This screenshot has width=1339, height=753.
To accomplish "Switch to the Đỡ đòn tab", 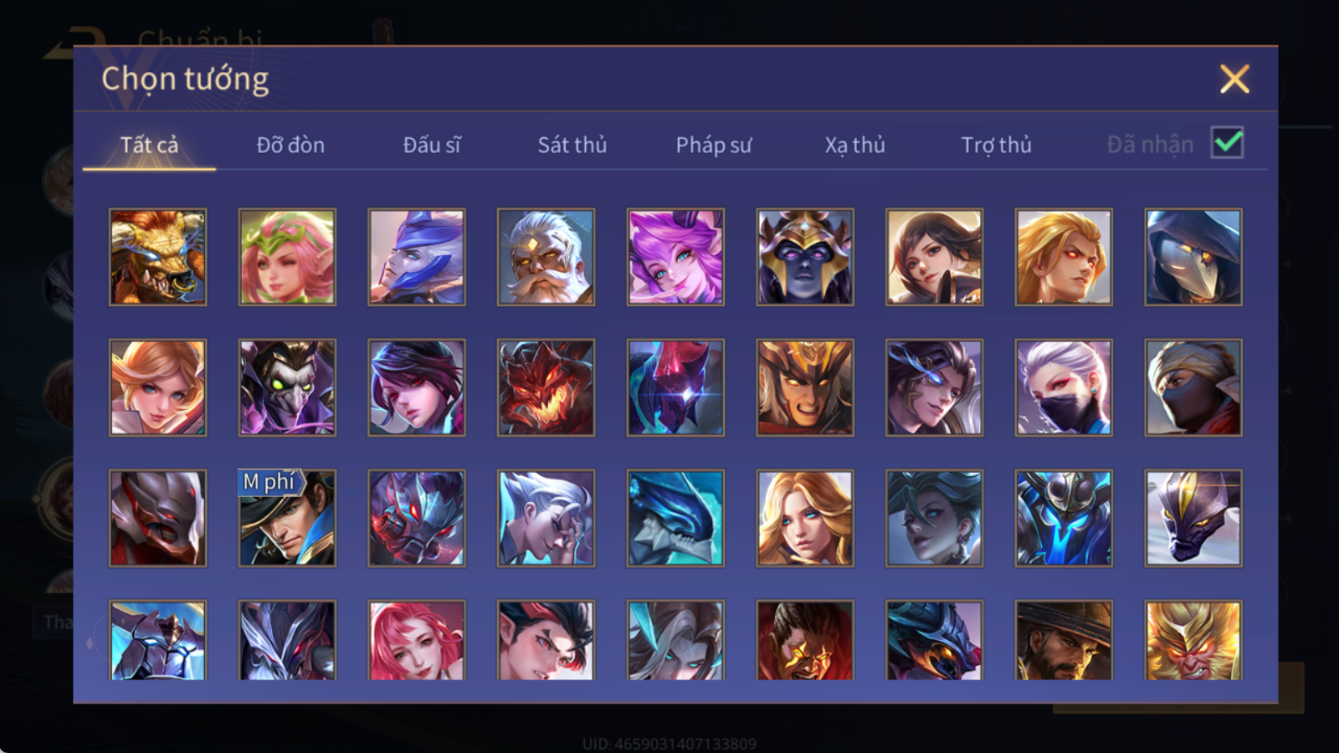I will [x=290, y=145].
